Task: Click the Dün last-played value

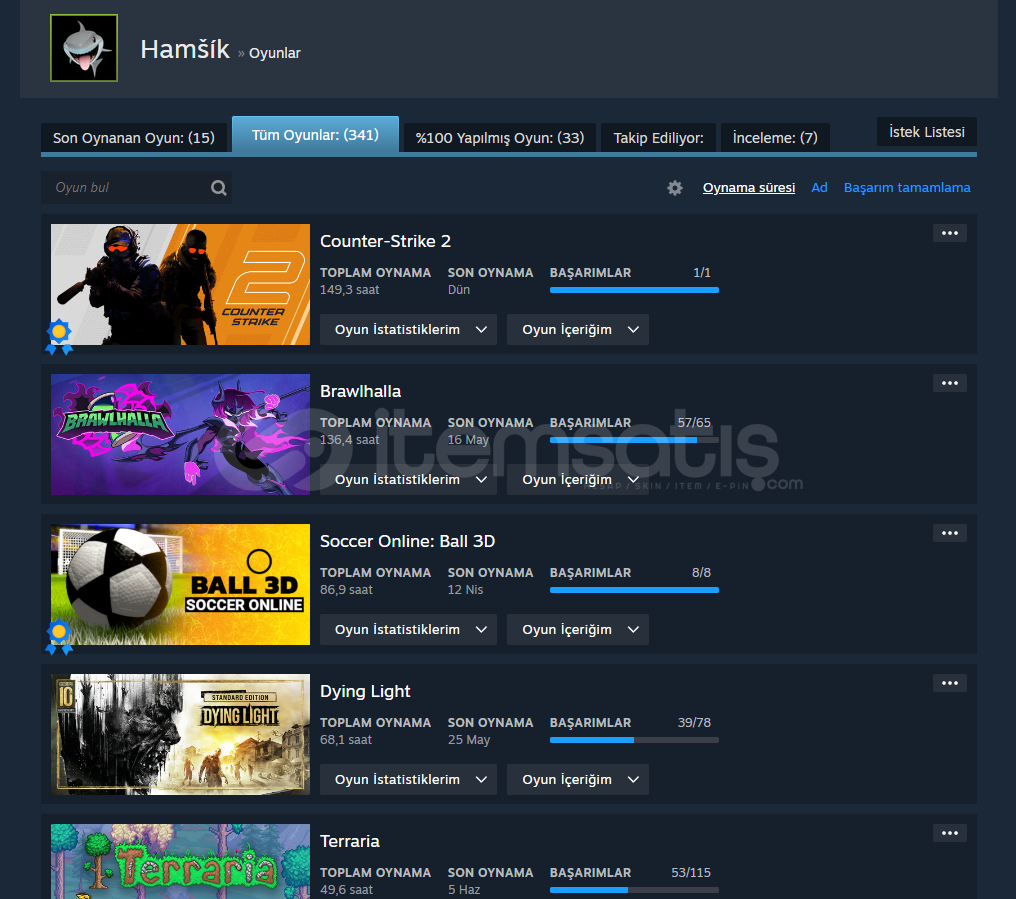Action: coord(459,290)
